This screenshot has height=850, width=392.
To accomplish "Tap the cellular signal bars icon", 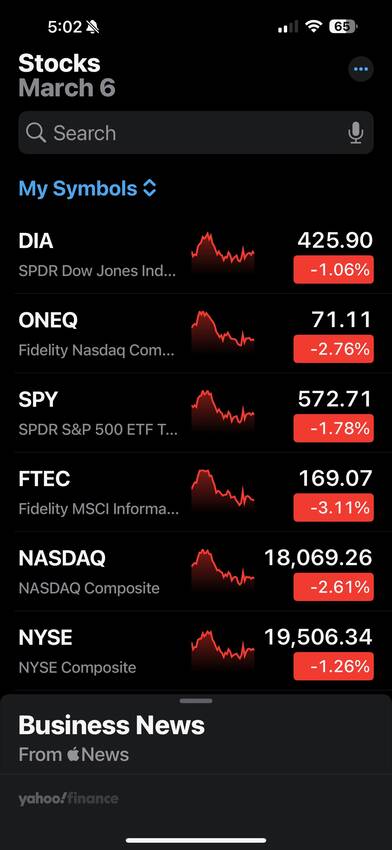I will [288, 27].
